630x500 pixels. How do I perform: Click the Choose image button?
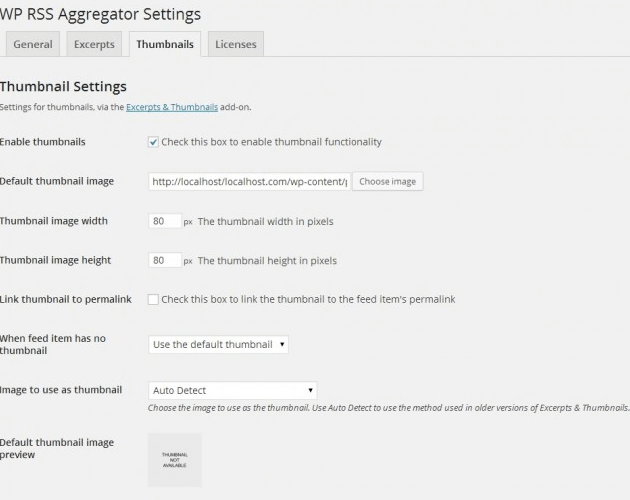point(388,181)
